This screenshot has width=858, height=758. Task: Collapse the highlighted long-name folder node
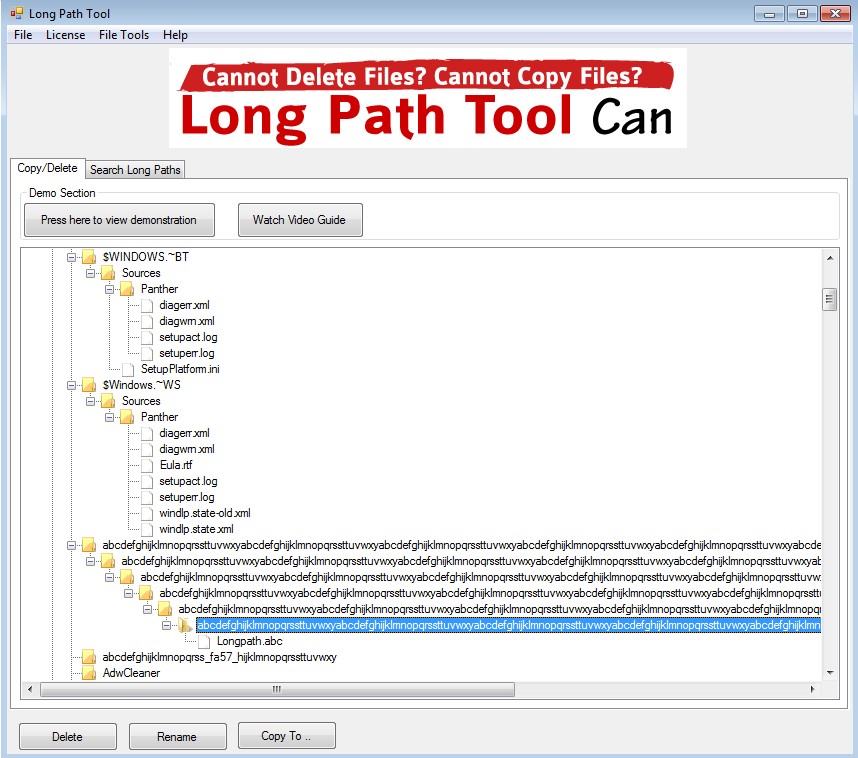coord(166,624)
